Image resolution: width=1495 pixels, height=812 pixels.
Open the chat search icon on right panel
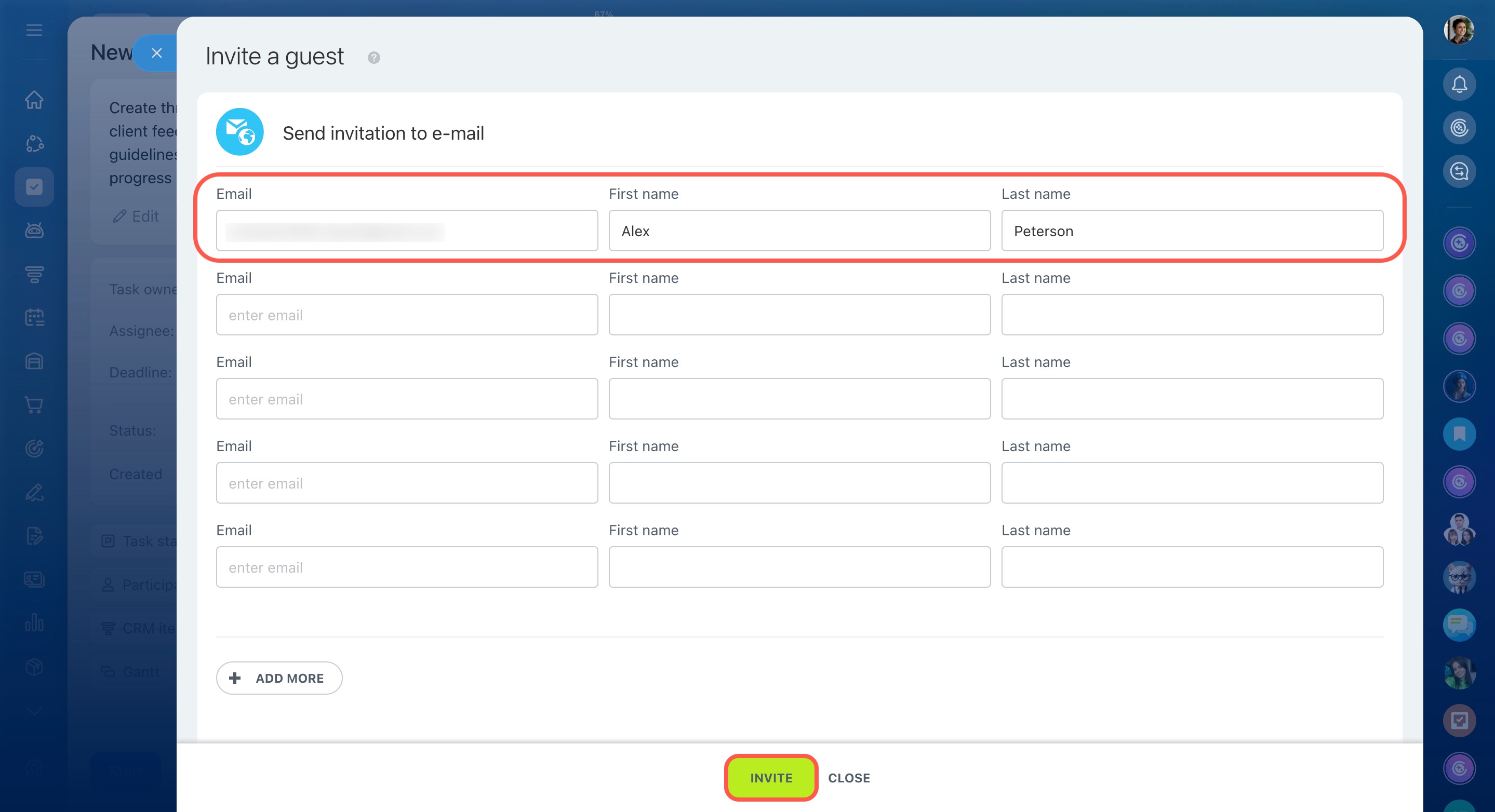point(1459,172)
